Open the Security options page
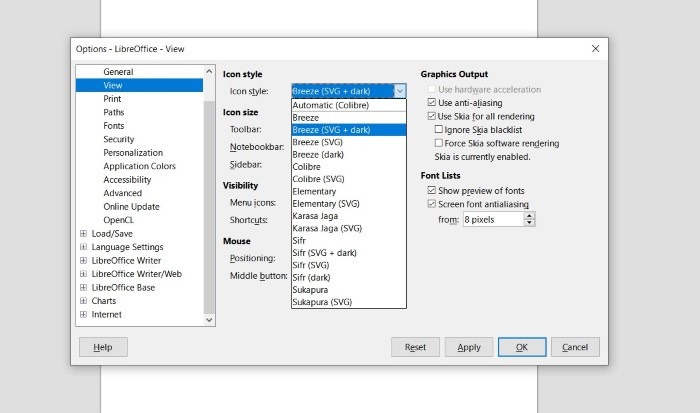Image resolution: width=700 pixels, height=413 pixels. coord(119,139)
